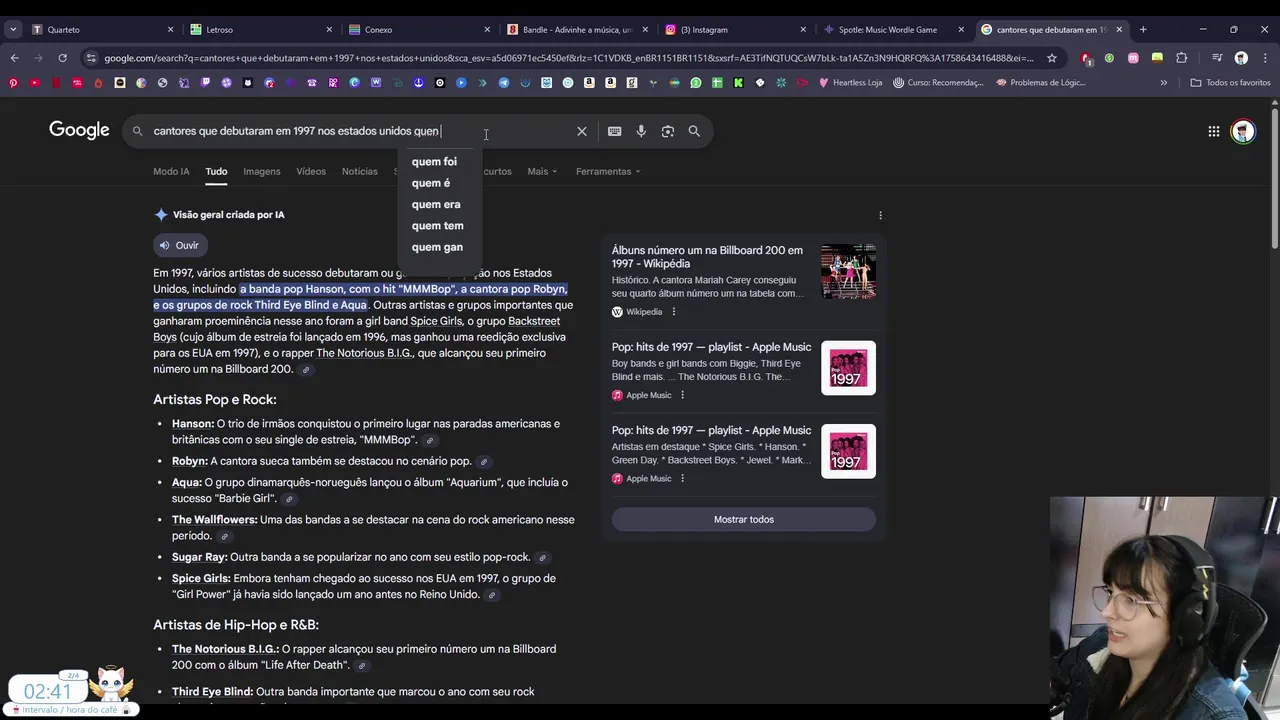Go back to previous page
1280x720 pixels.
pyautogui.click(x=14, y=58)
